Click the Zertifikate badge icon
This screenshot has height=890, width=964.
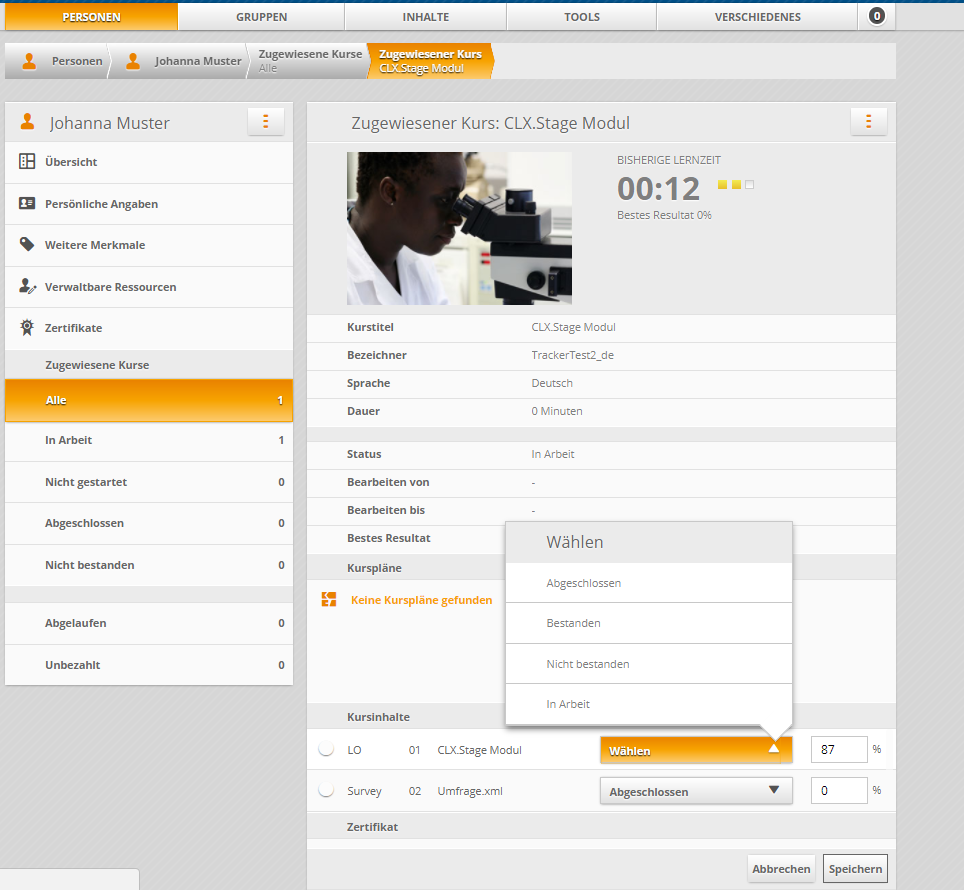tap(27, 328)
